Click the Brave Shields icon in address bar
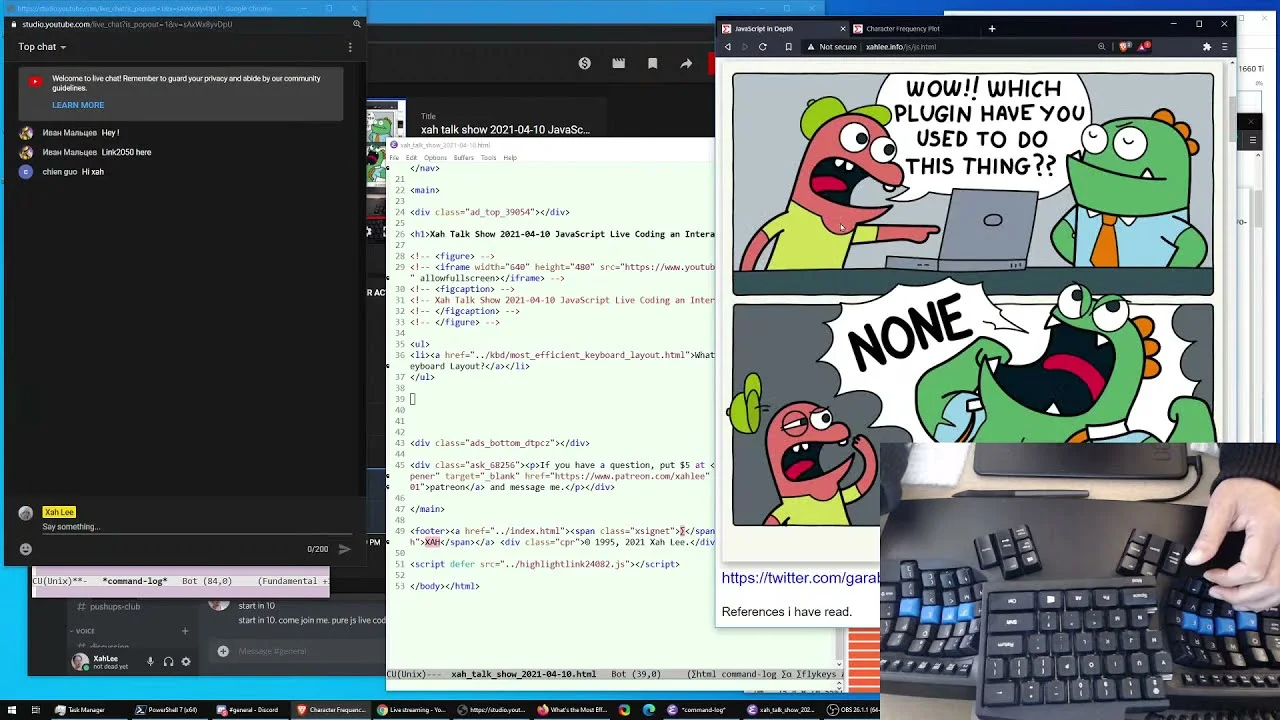The width and height of the screenshot is (1280, 720). (1126, 47)
